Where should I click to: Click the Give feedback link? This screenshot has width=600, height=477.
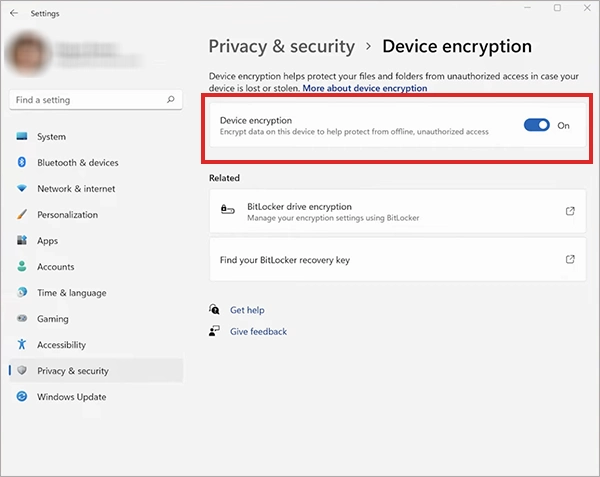tap(258, 331)
